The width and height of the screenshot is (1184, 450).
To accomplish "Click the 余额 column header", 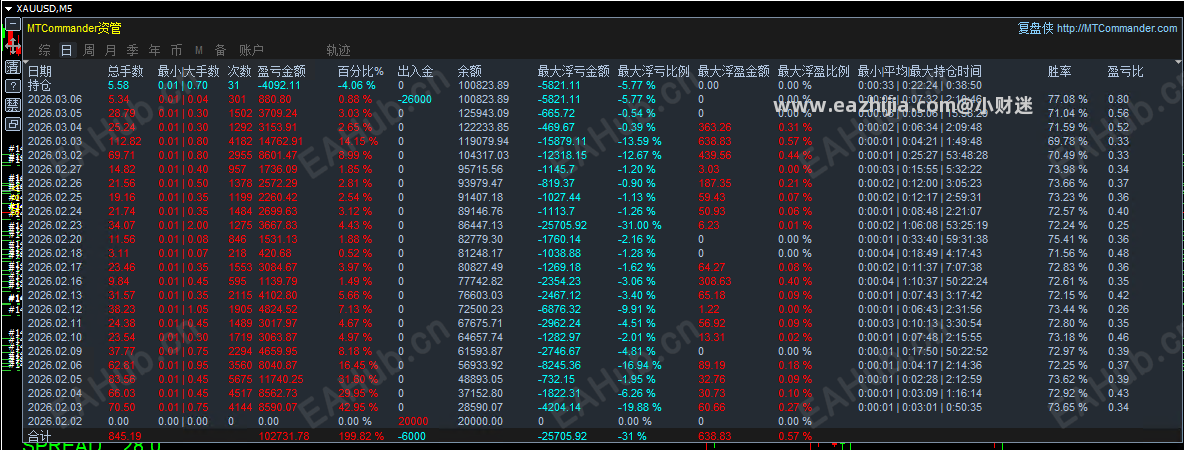I will tap(470, 72).
